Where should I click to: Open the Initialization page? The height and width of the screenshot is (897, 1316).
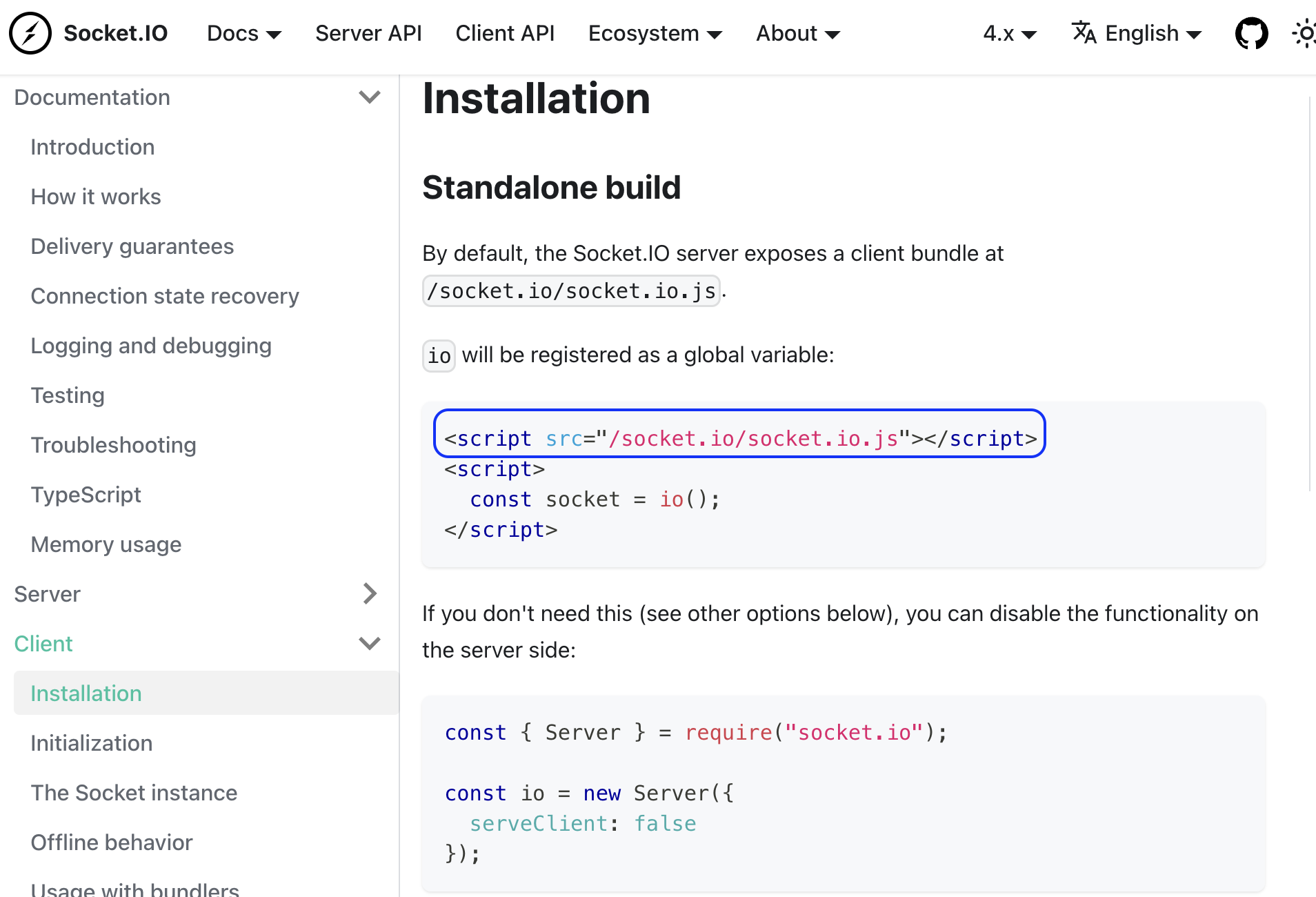click(92, 742)
